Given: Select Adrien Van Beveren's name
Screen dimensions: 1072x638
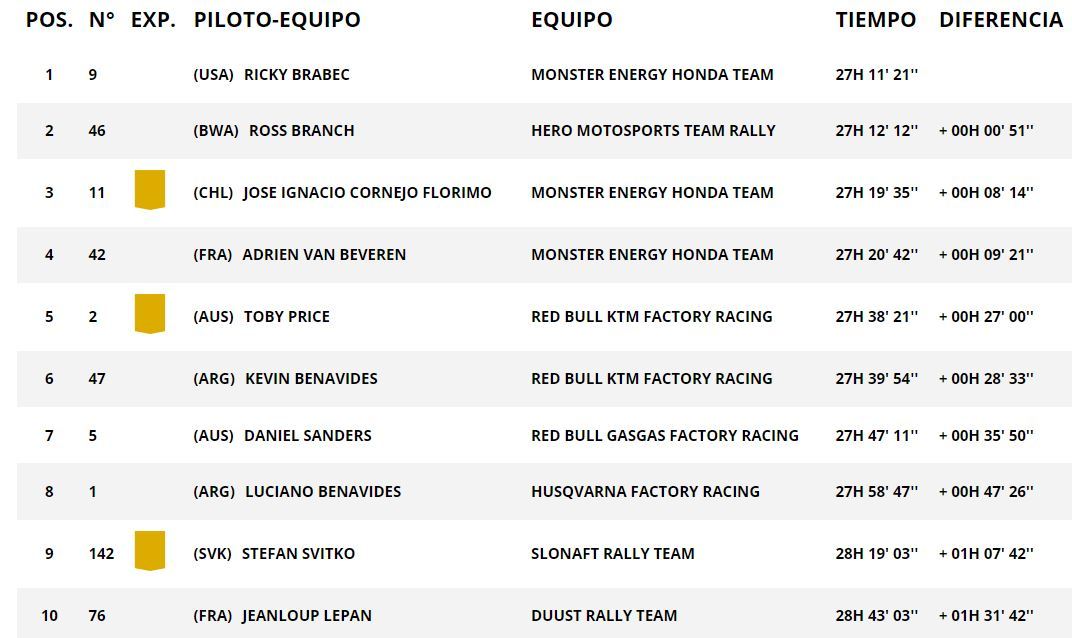Looking at the screenshot, I should 324,254.
